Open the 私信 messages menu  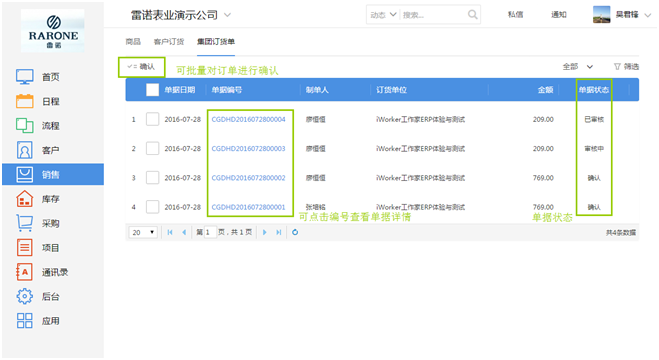(x=515, y=15)
